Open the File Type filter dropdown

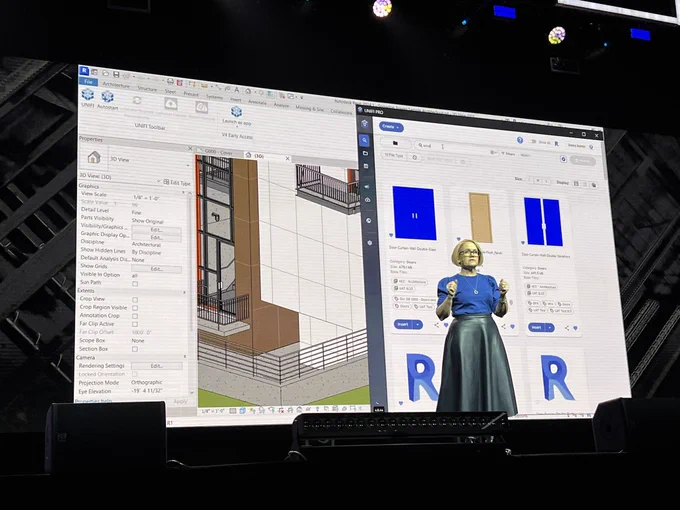(x=394, y=155)
